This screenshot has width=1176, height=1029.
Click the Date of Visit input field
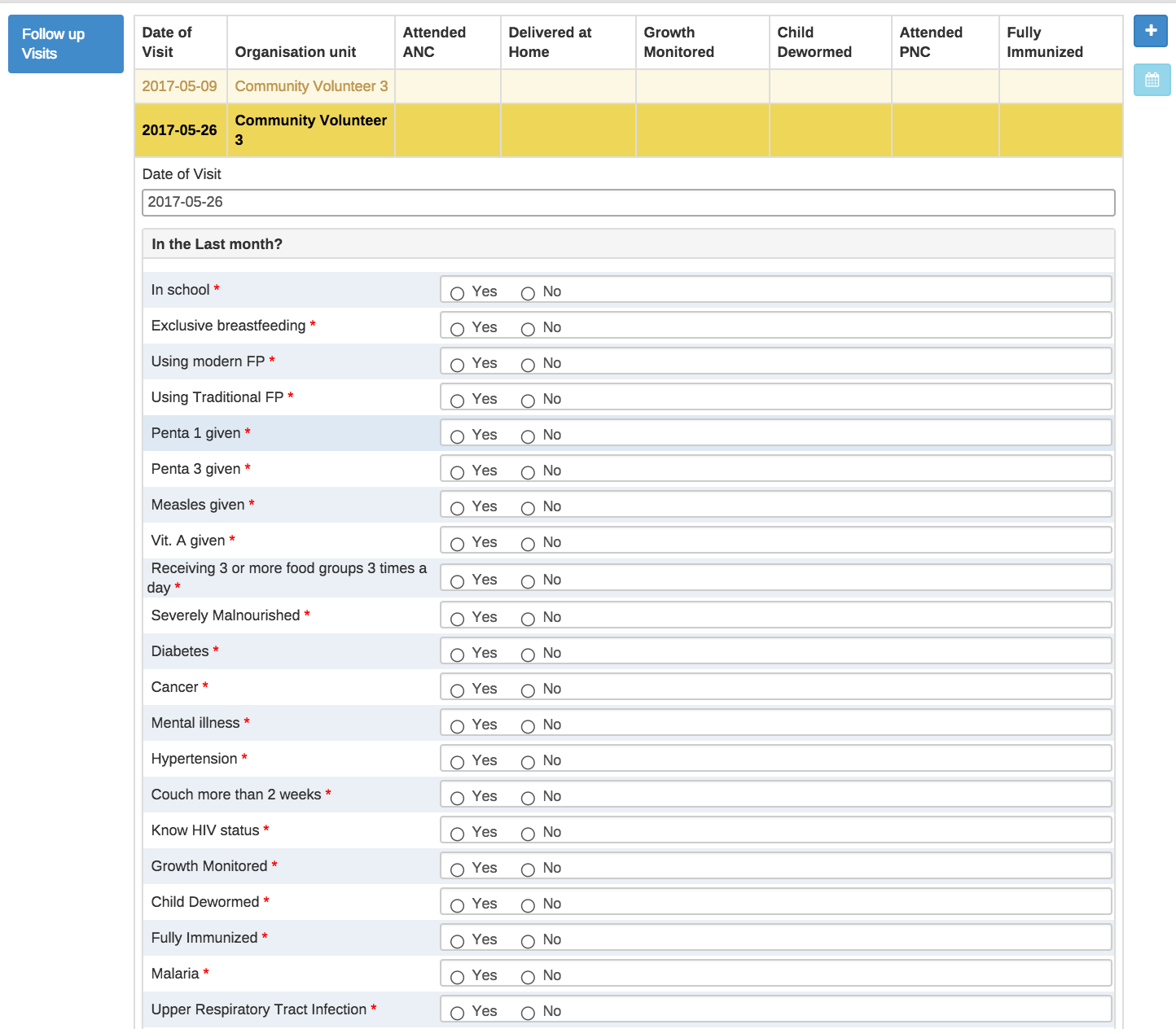click(x=627, y=203)
